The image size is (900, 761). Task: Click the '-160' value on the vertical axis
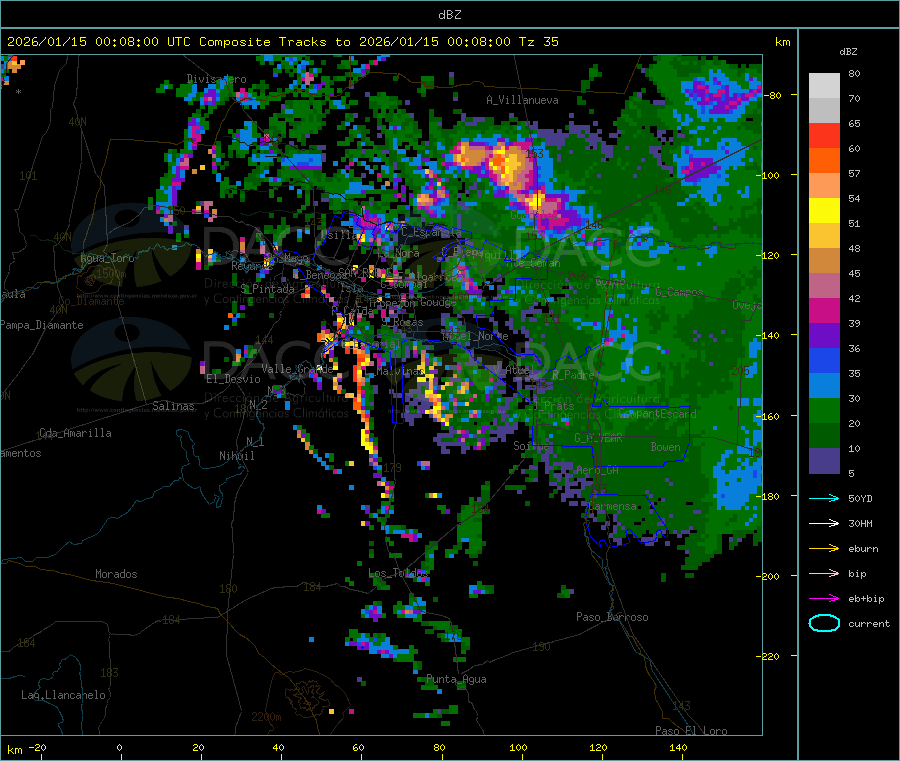[x=770, y=416]
